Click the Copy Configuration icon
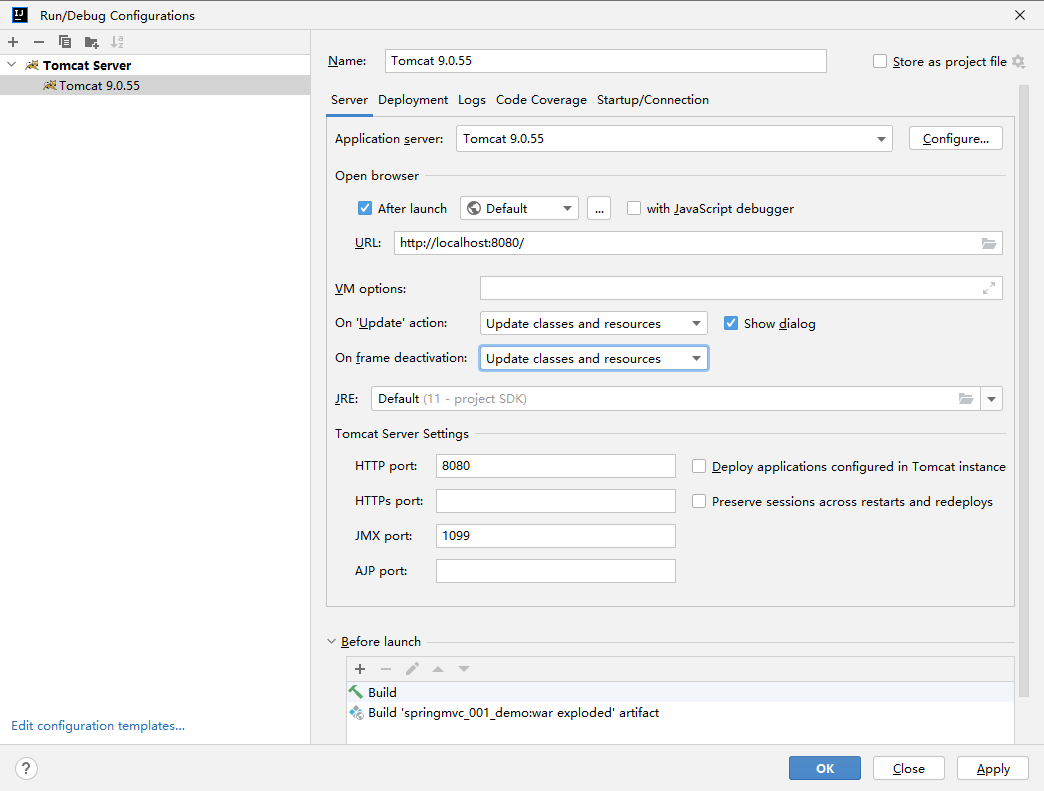The width and height of the screenshot is (1044, 791). [x=65, y=42]
